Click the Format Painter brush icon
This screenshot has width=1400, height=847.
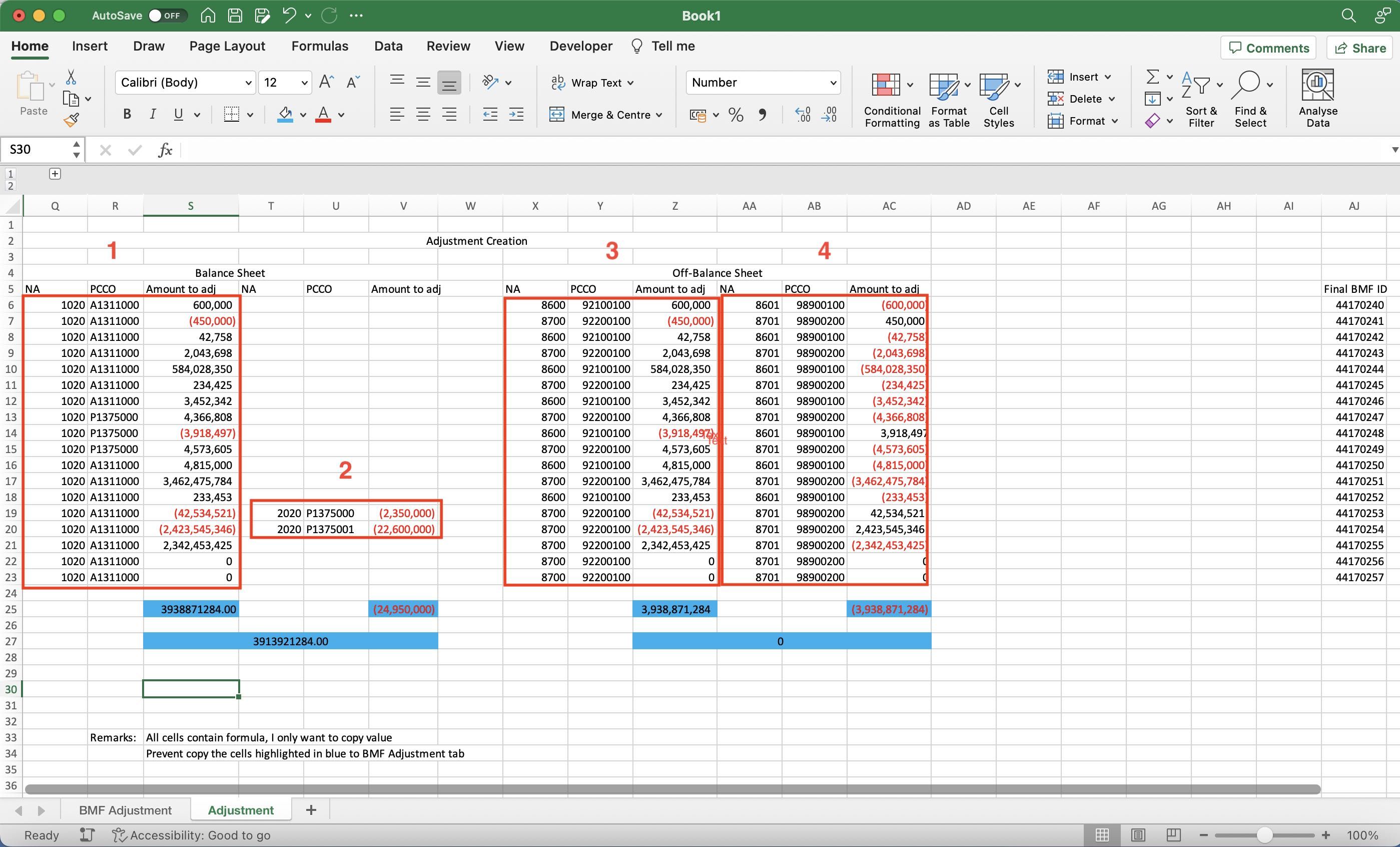point(71,120)
